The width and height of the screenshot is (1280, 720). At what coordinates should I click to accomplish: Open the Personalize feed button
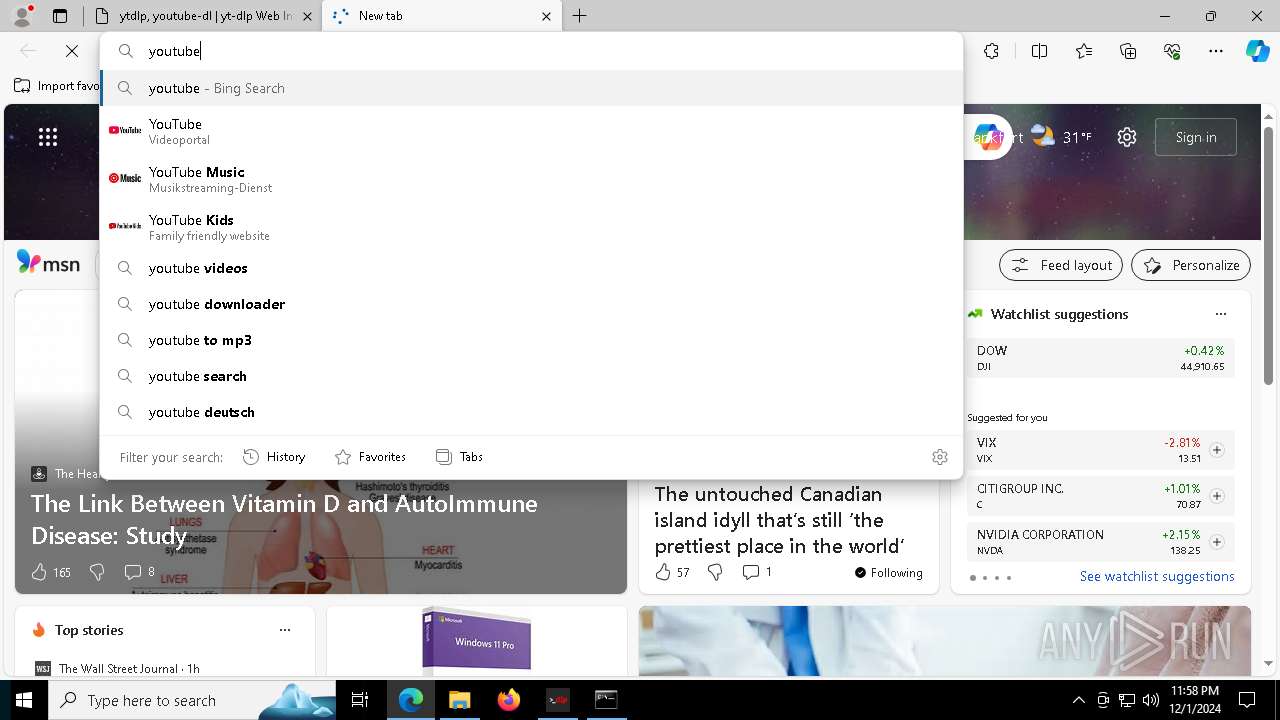click(1191, 265)
